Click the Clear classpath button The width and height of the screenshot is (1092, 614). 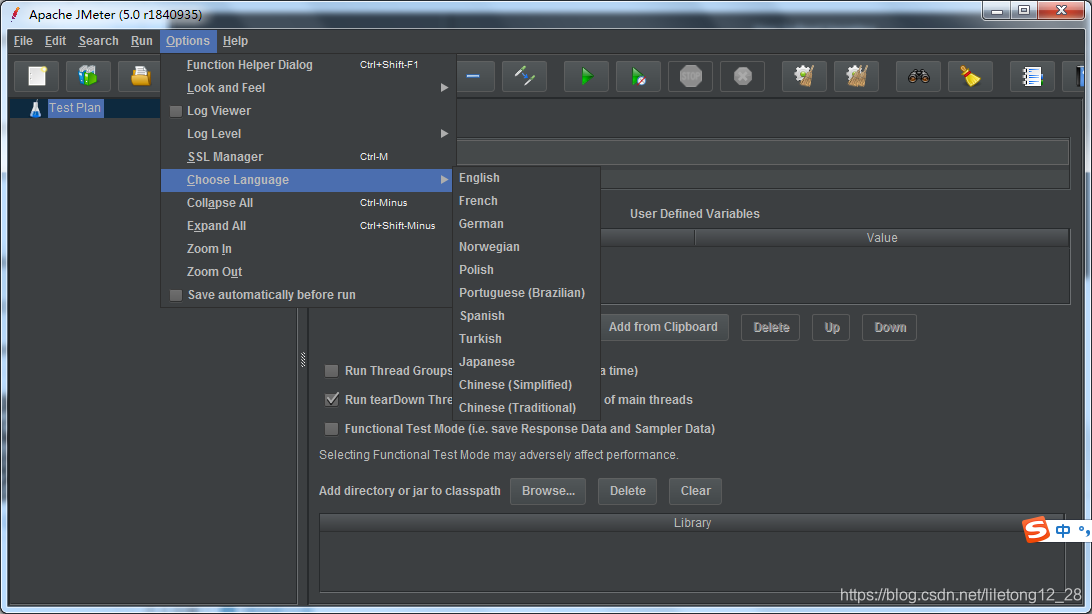(695, 491)
